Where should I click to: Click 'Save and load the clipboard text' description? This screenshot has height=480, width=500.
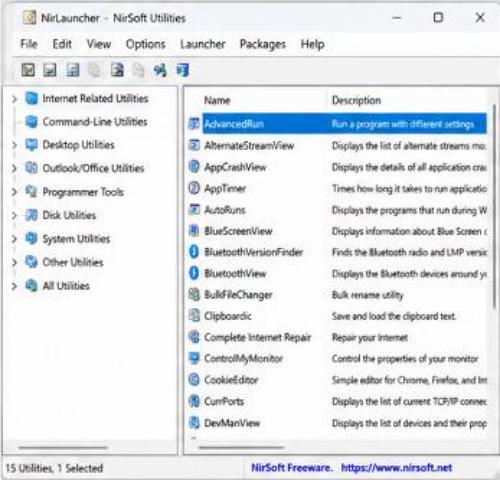[x=394, y=316]
